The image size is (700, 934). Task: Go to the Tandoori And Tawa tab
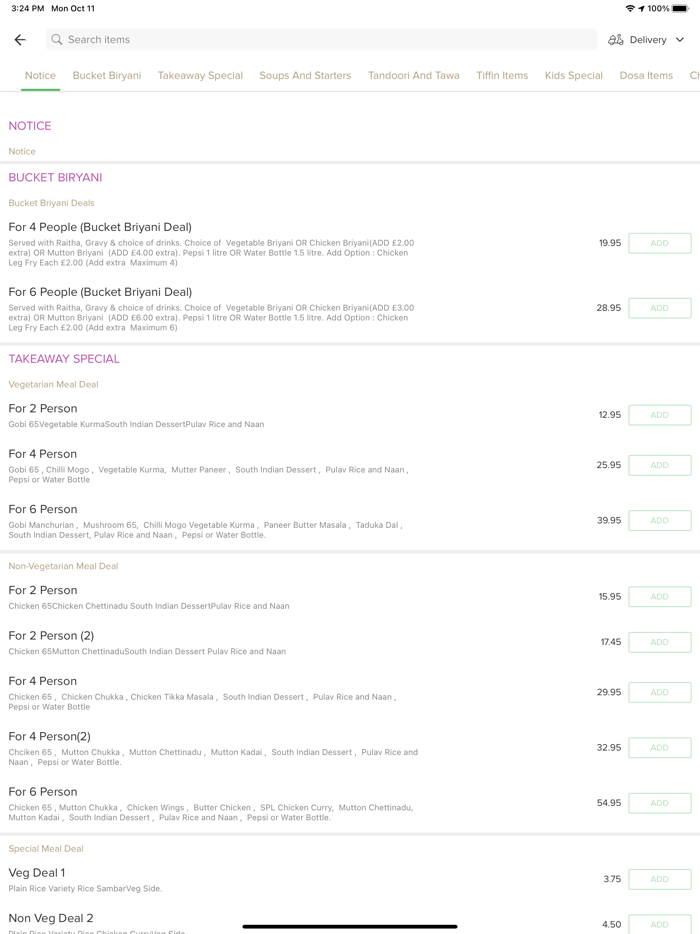pyautogui.click(x=413, y=76)
